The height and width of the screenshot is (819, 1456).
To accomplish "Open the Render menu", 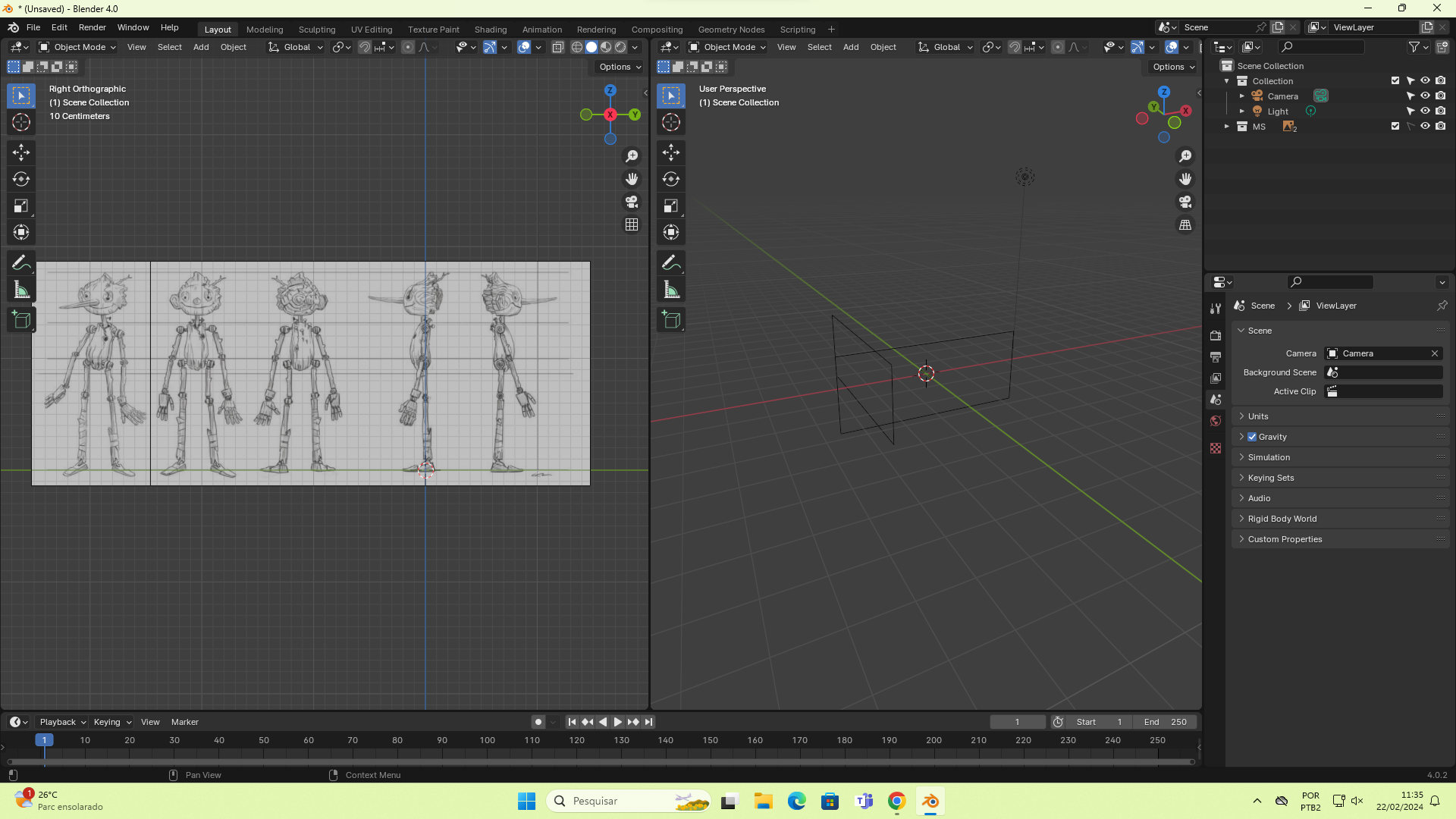I will point(92,27).
